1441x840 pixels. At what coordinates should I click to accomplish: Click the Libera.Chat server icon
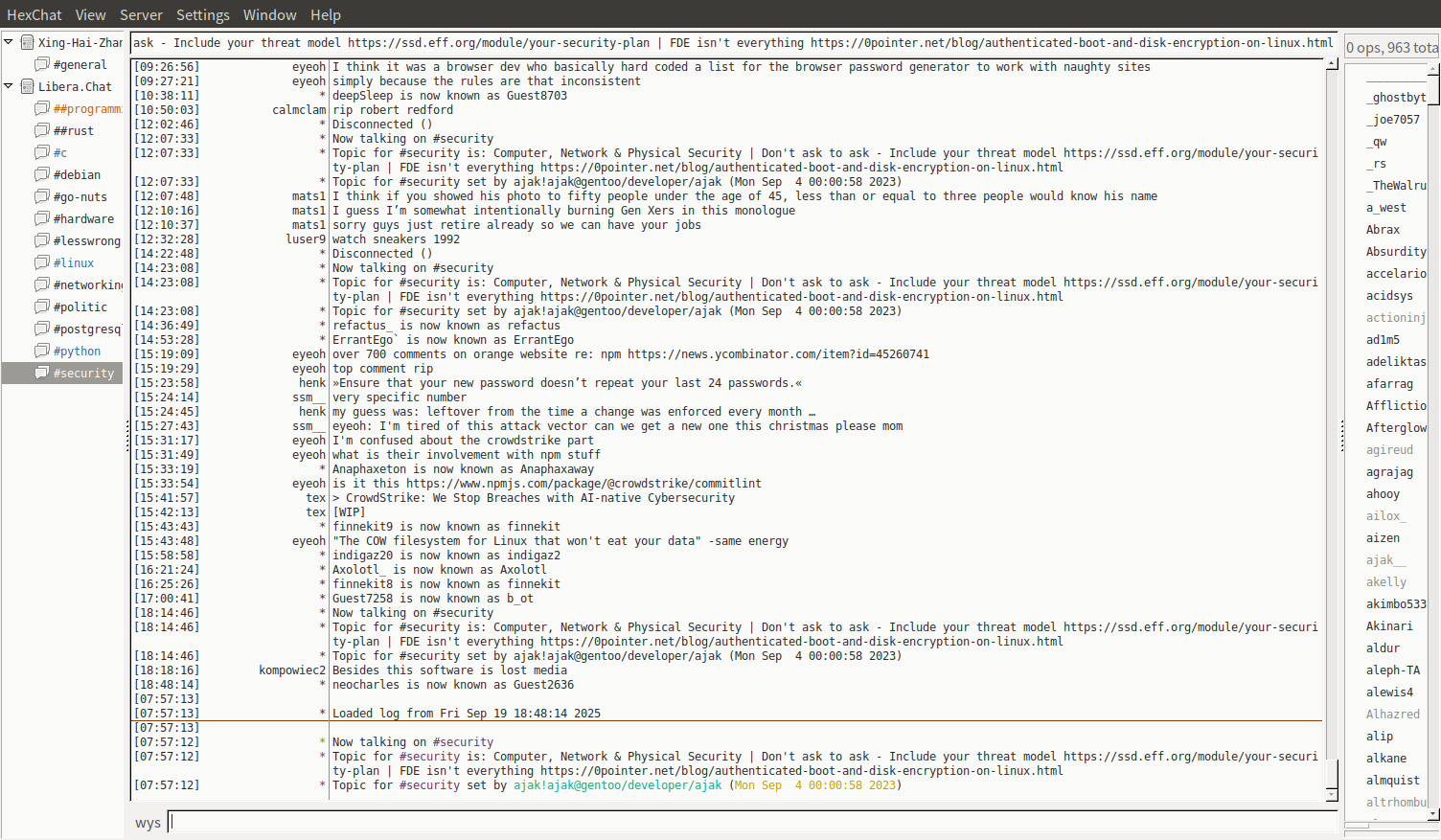(x=28, y=86)
